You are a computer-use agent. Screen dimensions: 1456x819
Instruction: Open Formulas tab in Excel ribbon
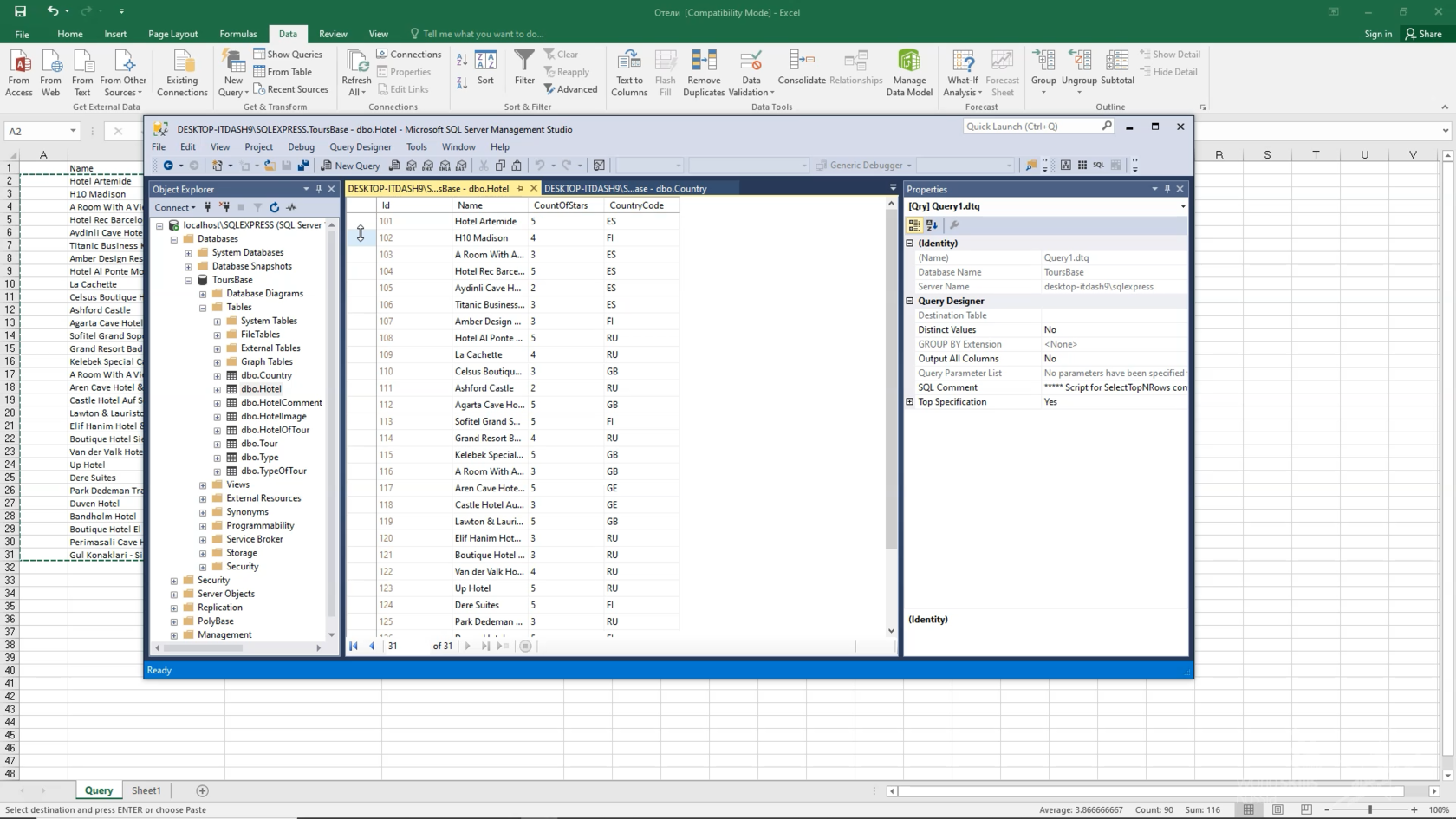(238, 34)
